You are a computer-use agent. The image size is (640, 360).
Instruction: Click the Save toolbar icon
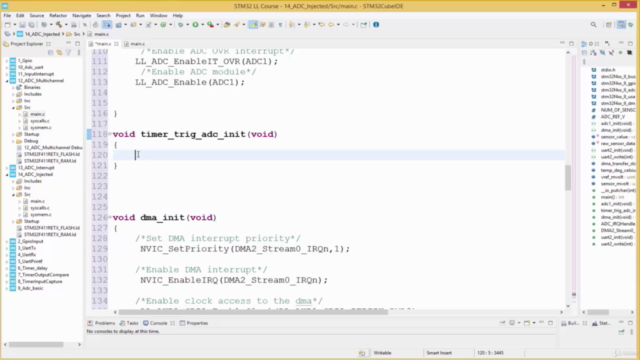click(x=22, y=25)
